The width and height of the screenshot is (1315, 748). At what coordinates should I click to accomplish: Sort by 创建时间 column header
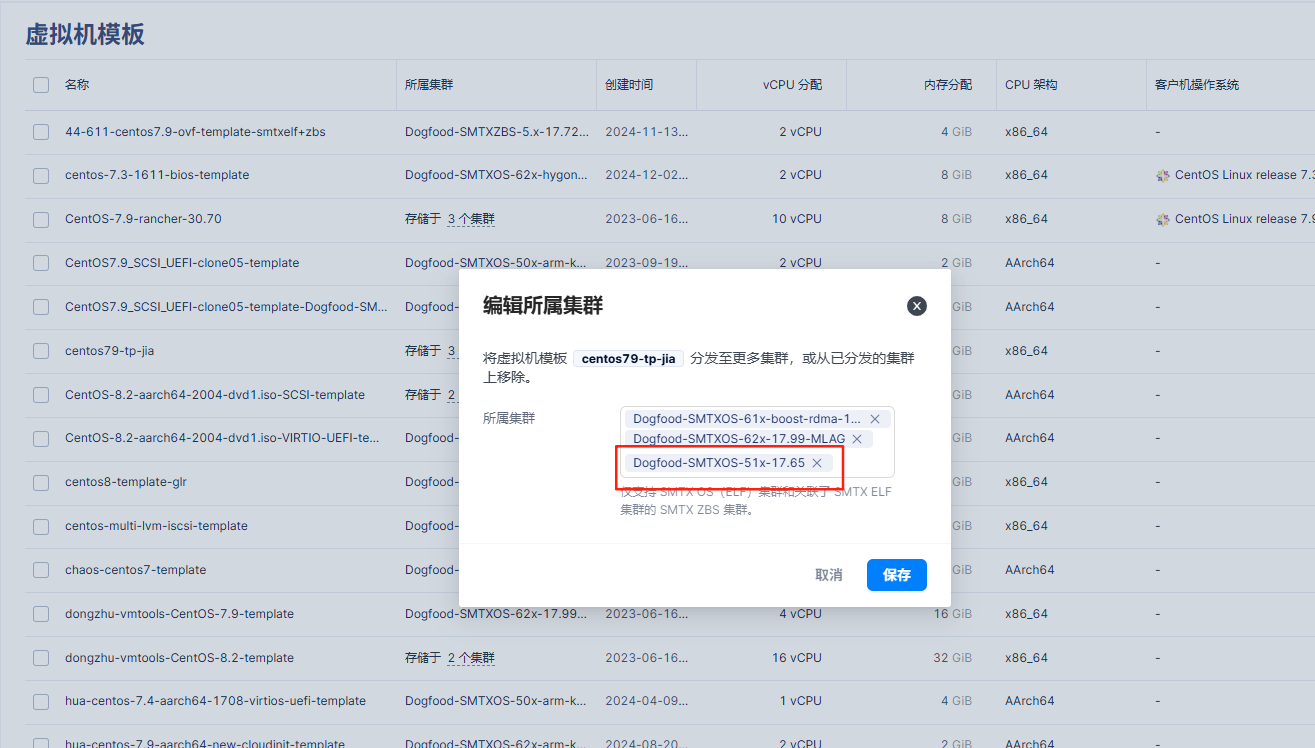(x=629, y=85)
